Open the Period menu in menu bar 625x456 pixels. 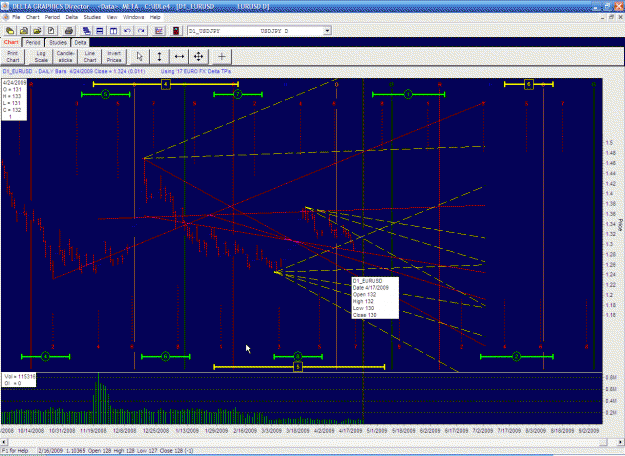point(52,17)
